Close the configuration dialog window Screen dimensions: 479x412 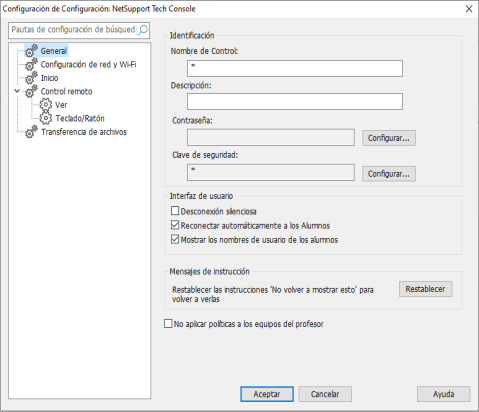(x=469, y=9)
